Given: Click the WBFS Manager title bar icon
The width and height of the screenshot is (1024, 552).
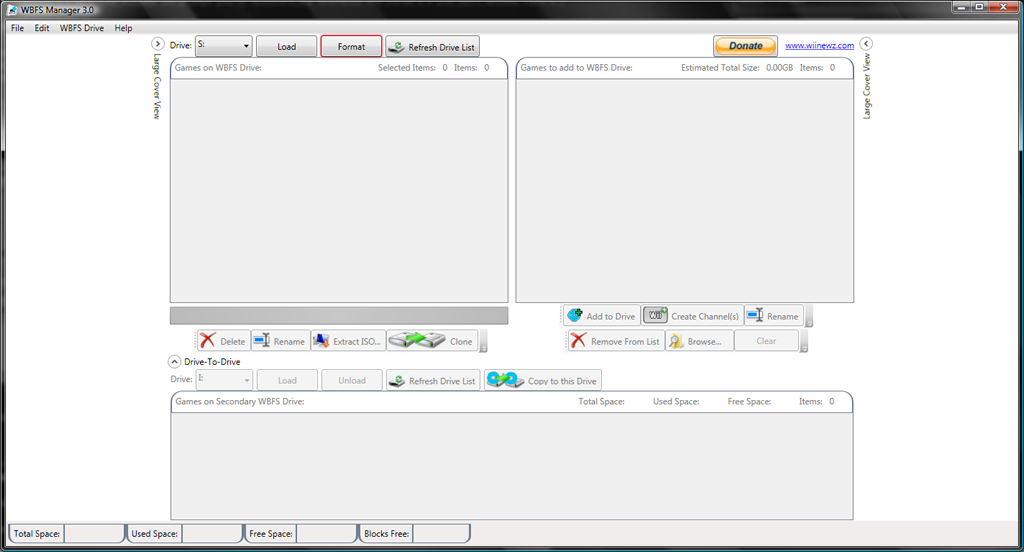Looking at the screenshot, I should [x=12, y=10].
